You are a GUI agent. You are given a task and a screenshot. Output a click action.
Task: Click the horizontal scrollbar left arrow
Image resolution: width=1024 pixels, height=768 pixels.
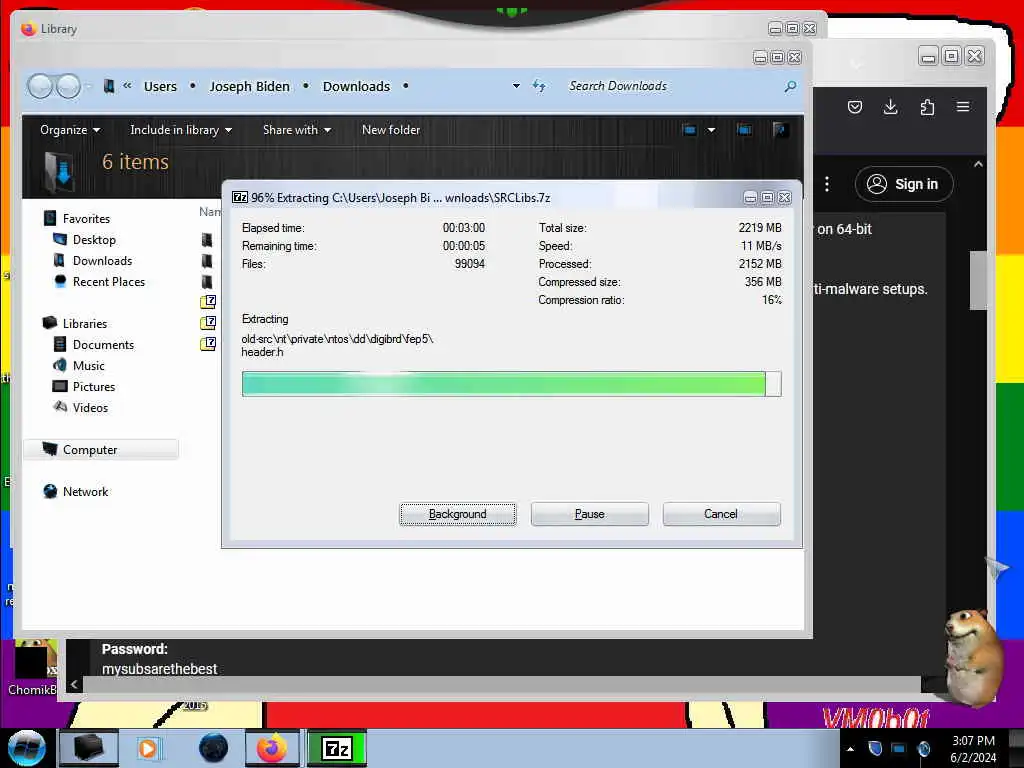(x=74, y=684)
